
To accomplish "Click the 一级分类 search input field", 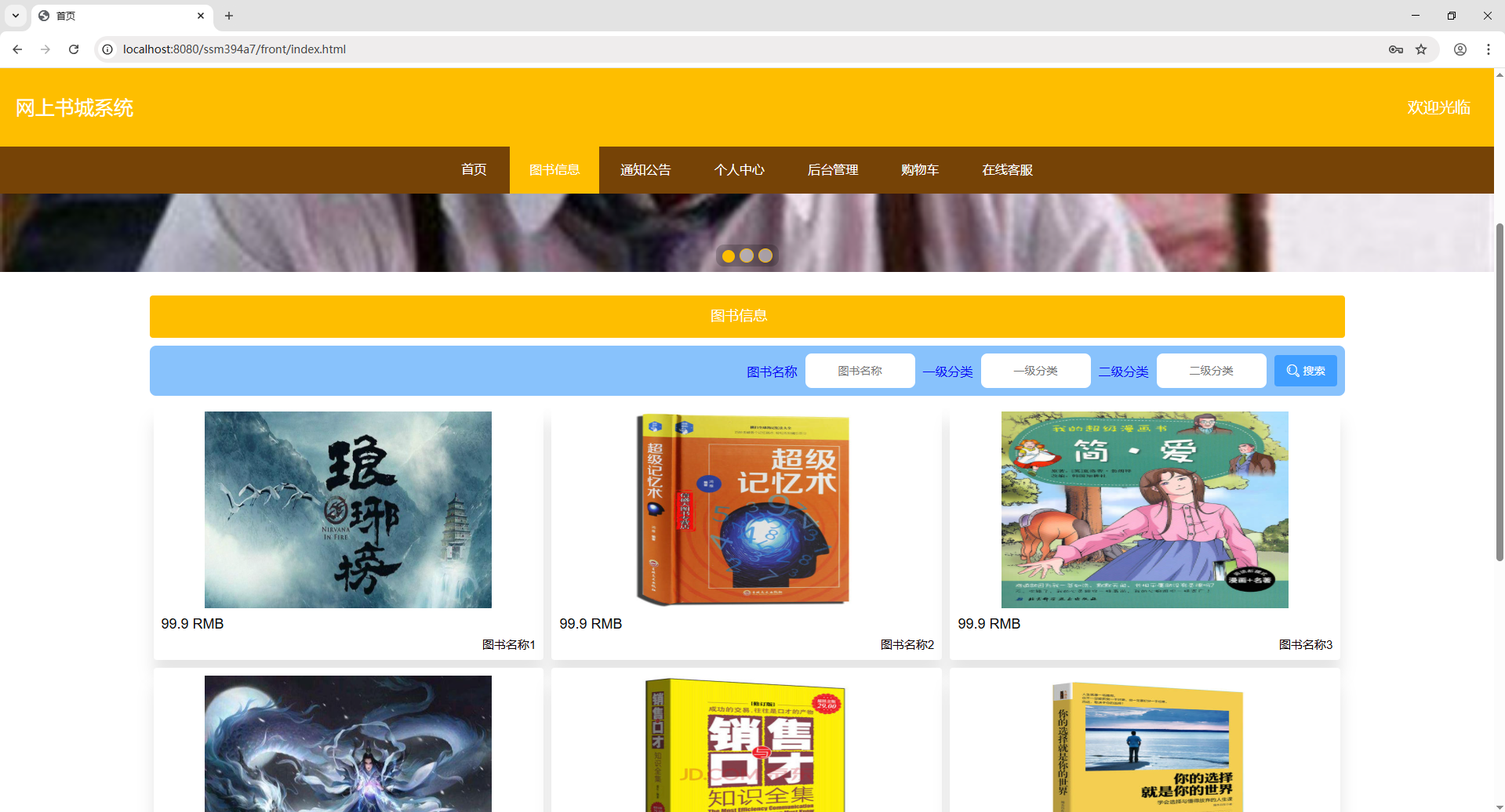I will (1036, 371).
